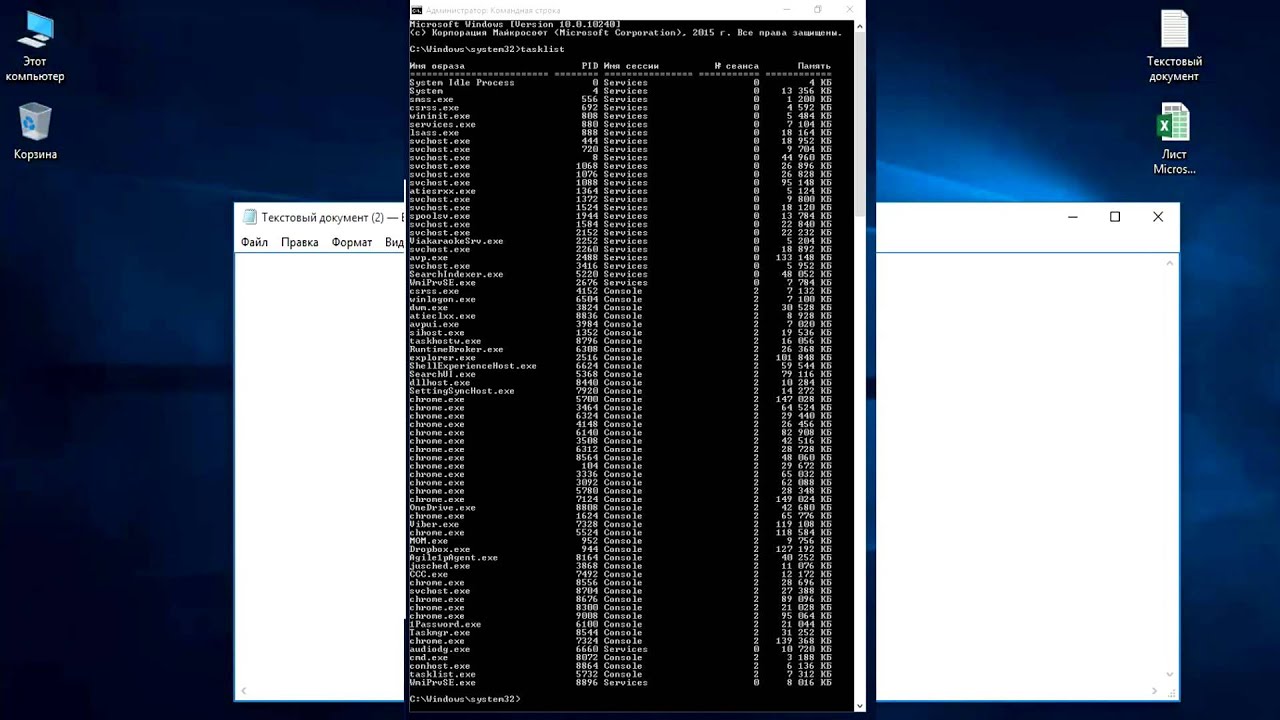Click the jusched.exe process name
This screenshot has width=1280, height=720.
[x=439, y=566]
